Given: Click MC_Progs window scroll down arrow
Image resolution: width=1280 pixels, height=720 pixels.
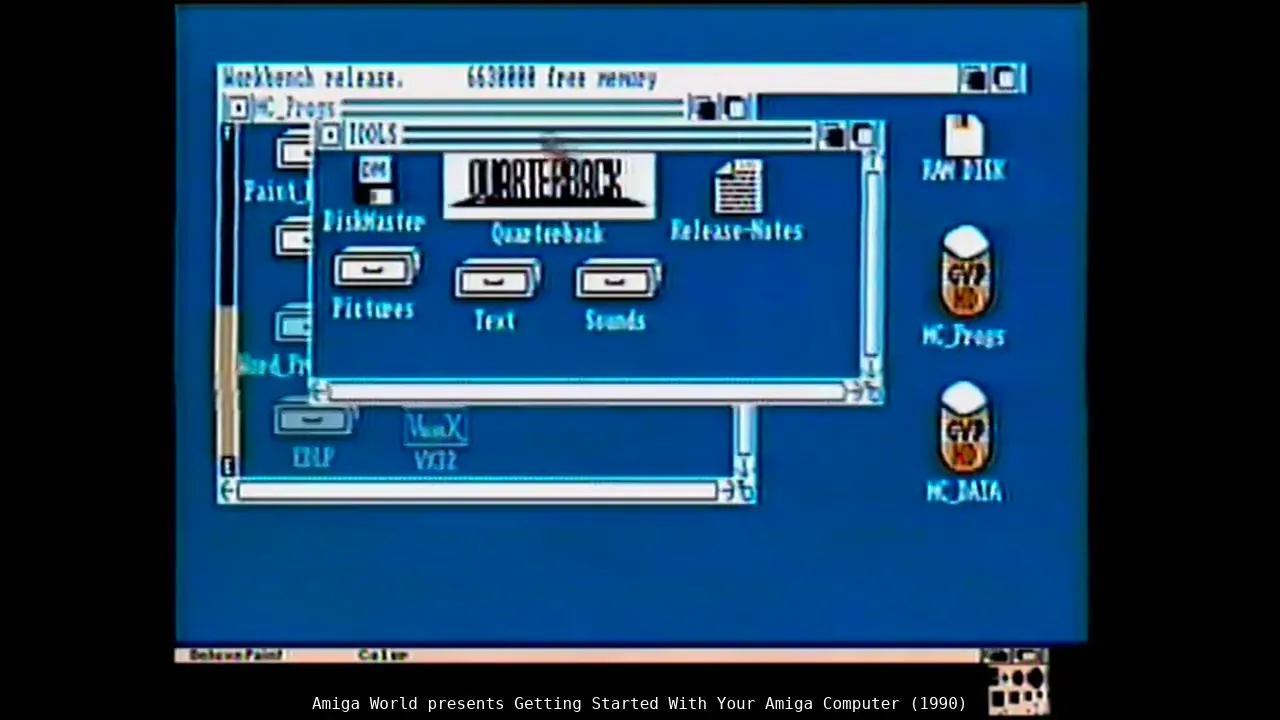Looking at the screenshot, I should coord(745,467).
